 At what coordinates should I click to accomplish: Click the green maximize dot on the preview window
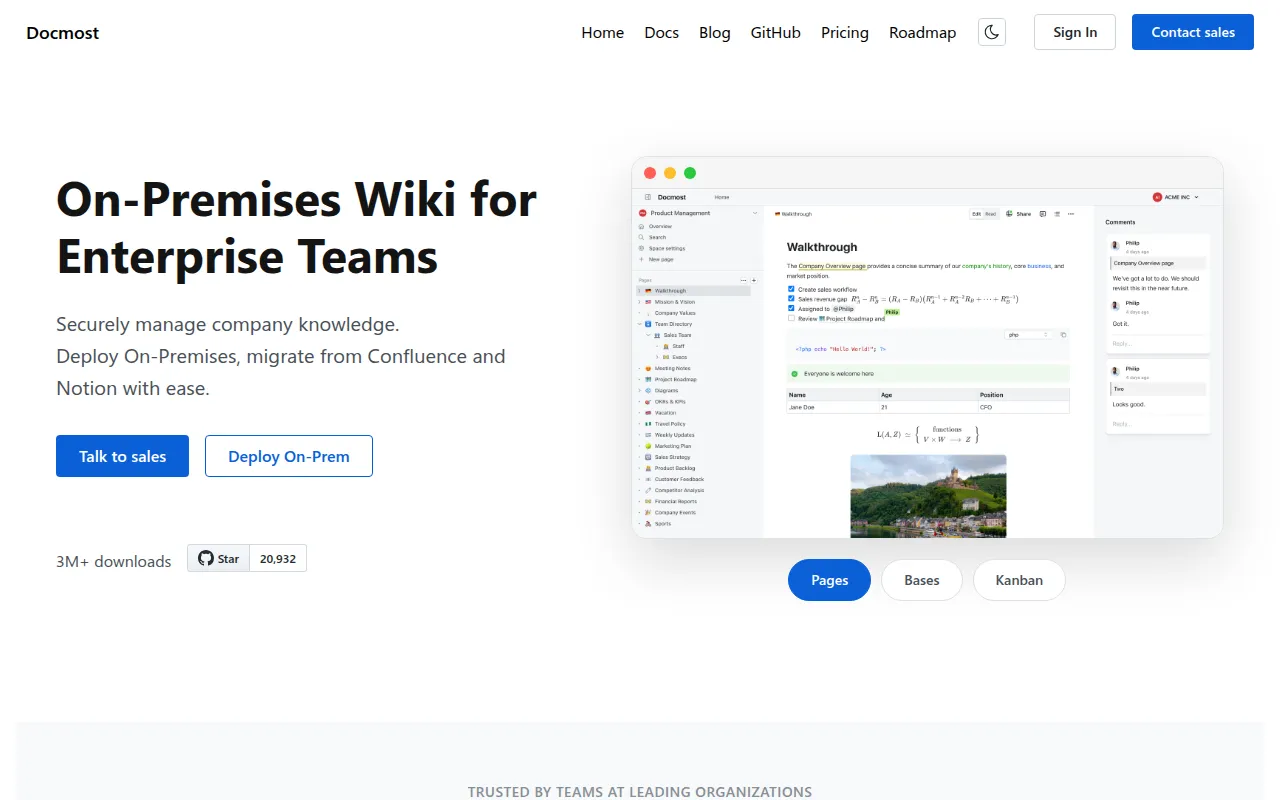pos(690,173)
